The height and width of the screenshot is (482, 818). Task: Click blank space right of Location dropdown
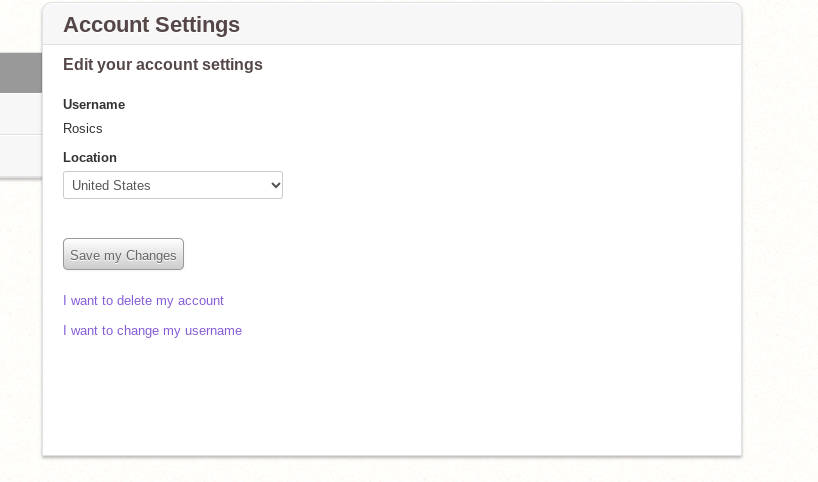[500, 185]
